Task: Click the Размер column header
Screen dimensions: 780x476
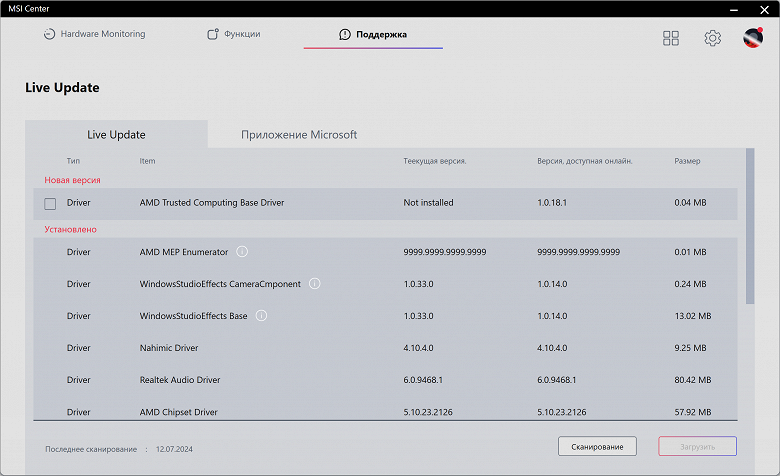Action: (687, 161)
